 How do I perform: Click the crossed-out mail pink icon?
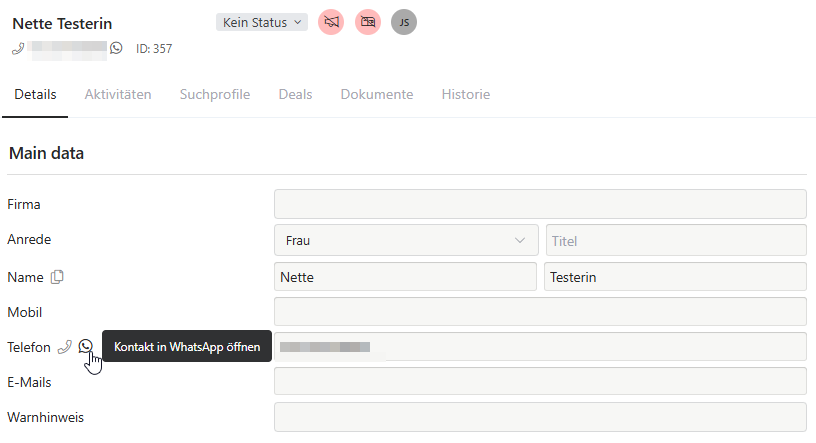(368, 22)
